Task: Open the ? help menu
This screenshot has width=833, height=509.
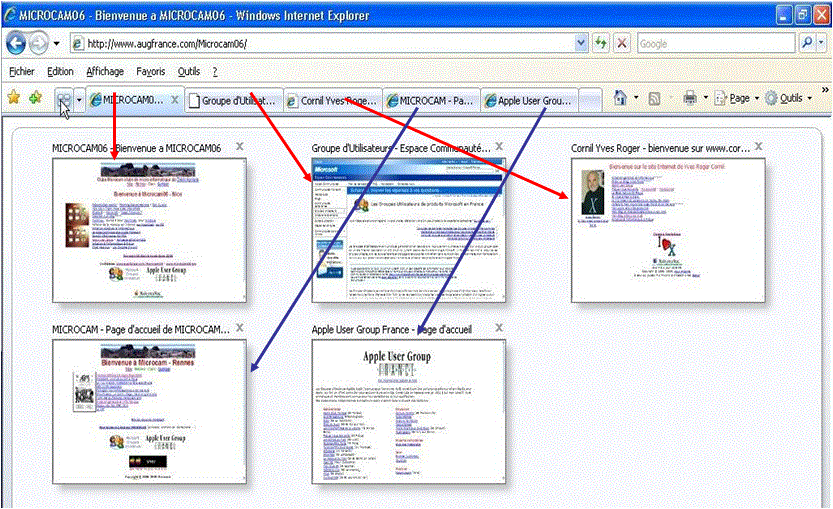Action: 215,71
